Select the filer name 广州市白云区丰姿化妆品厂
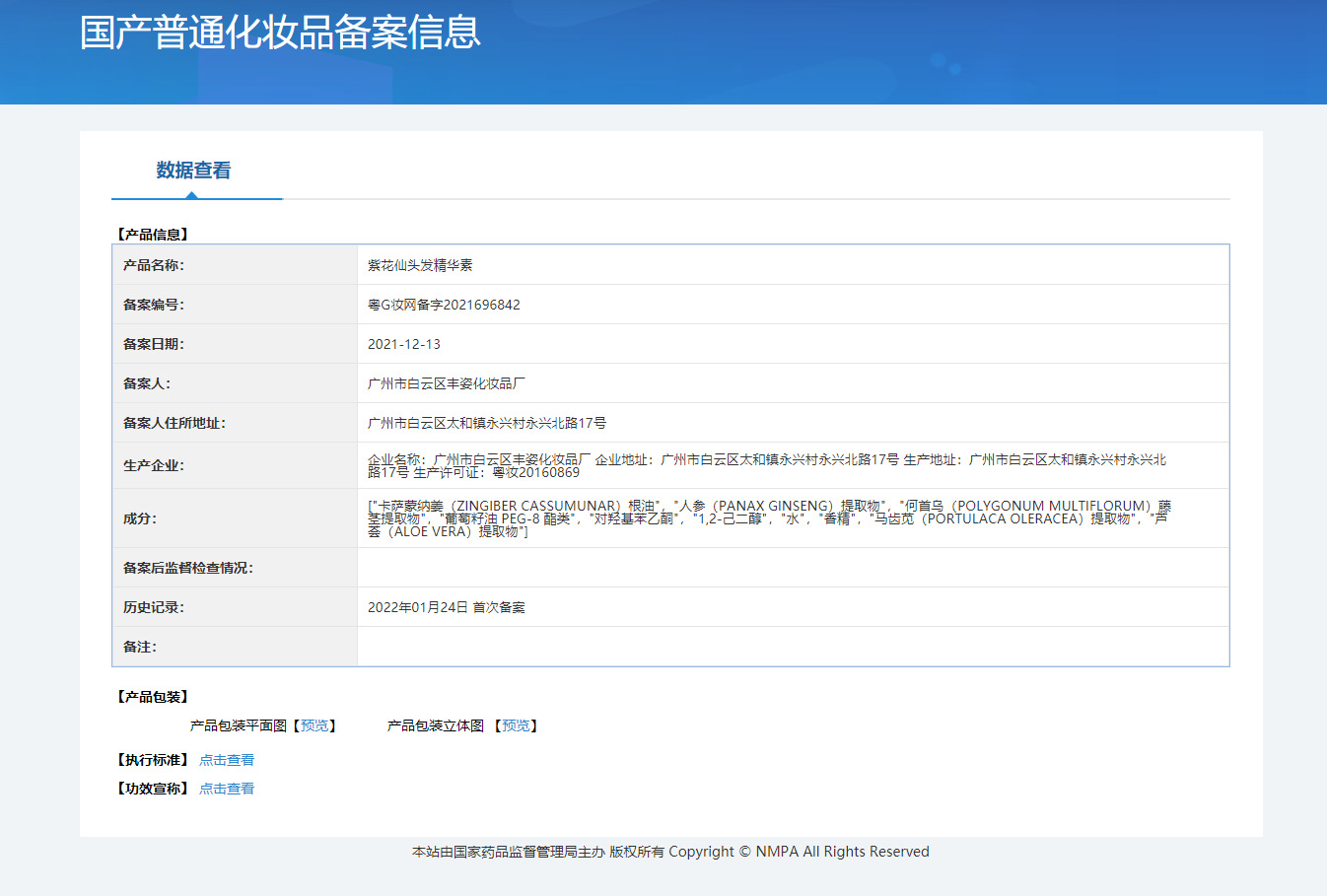Screen dimensions: 1327x896 [x=447, y=383]
